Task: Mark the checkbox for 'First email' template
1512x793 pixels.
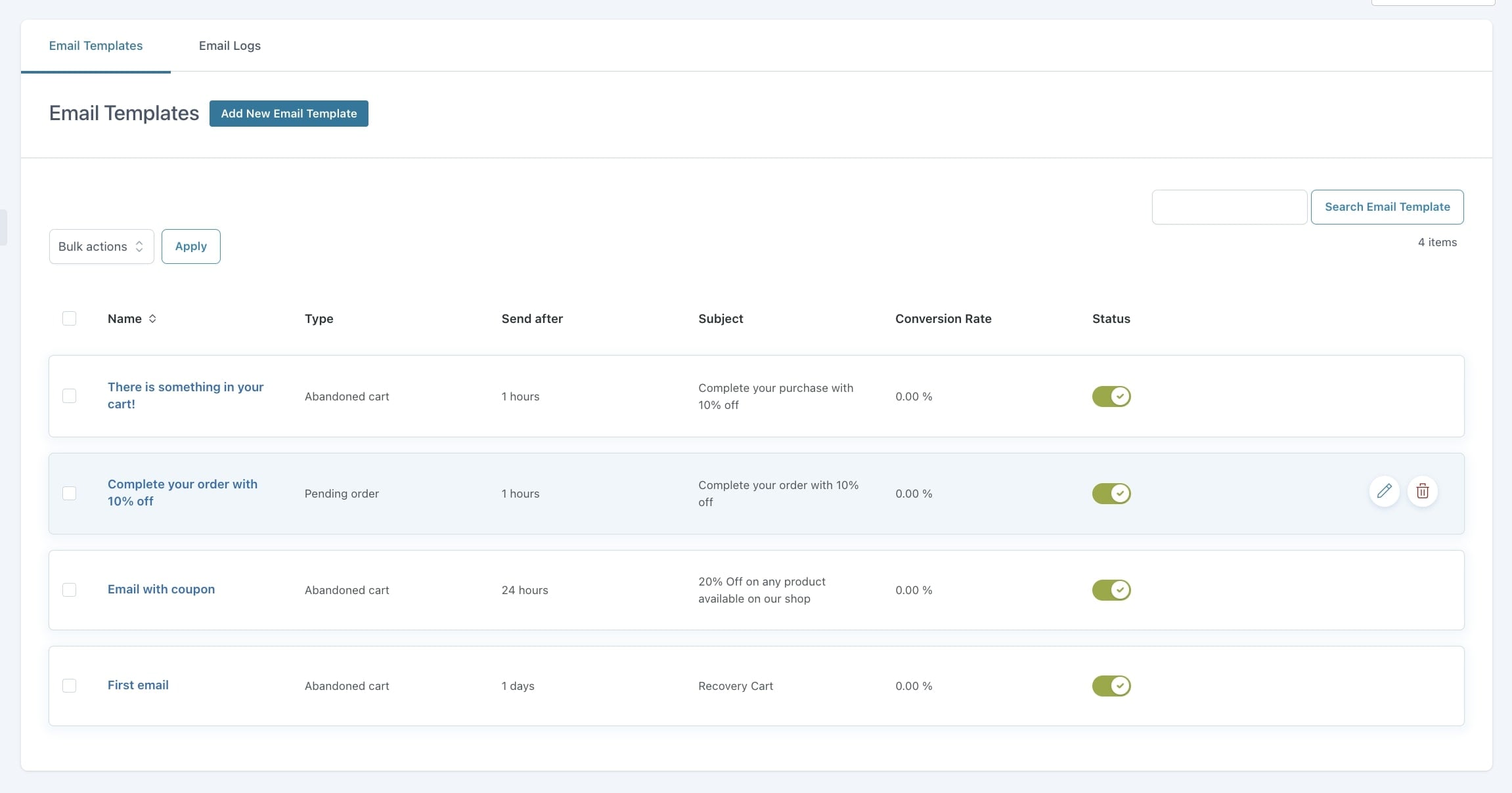Action: (69, 685)
